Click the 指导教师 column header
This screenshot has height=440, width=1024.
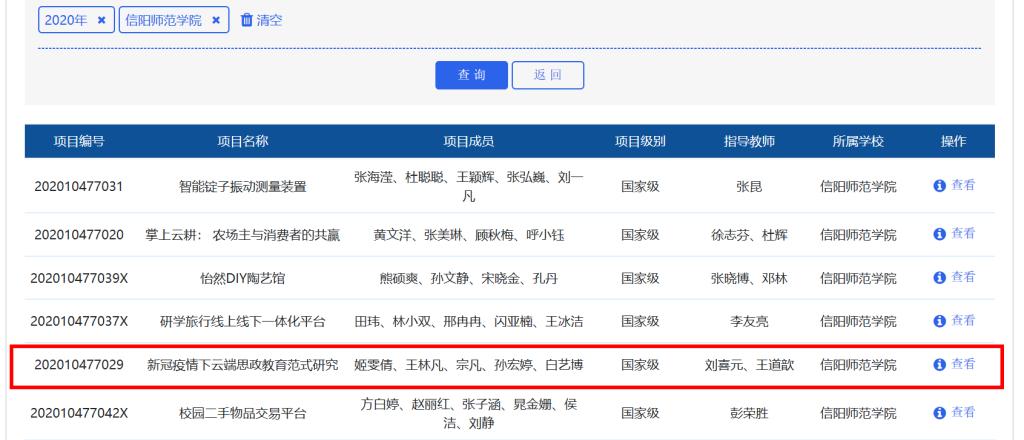click(750, 142)
